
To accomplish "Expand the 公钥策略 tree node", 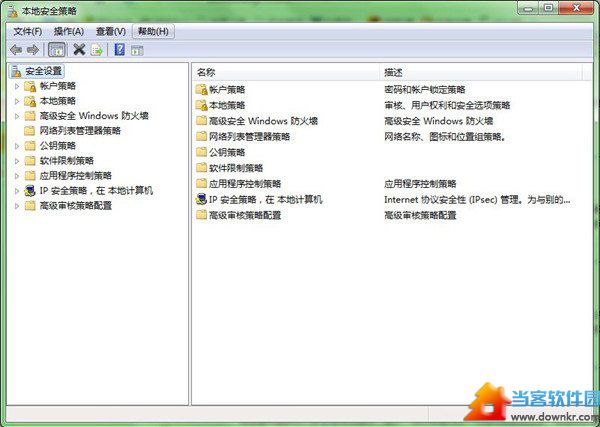I will pyautogui.click(x=17, y=146).
